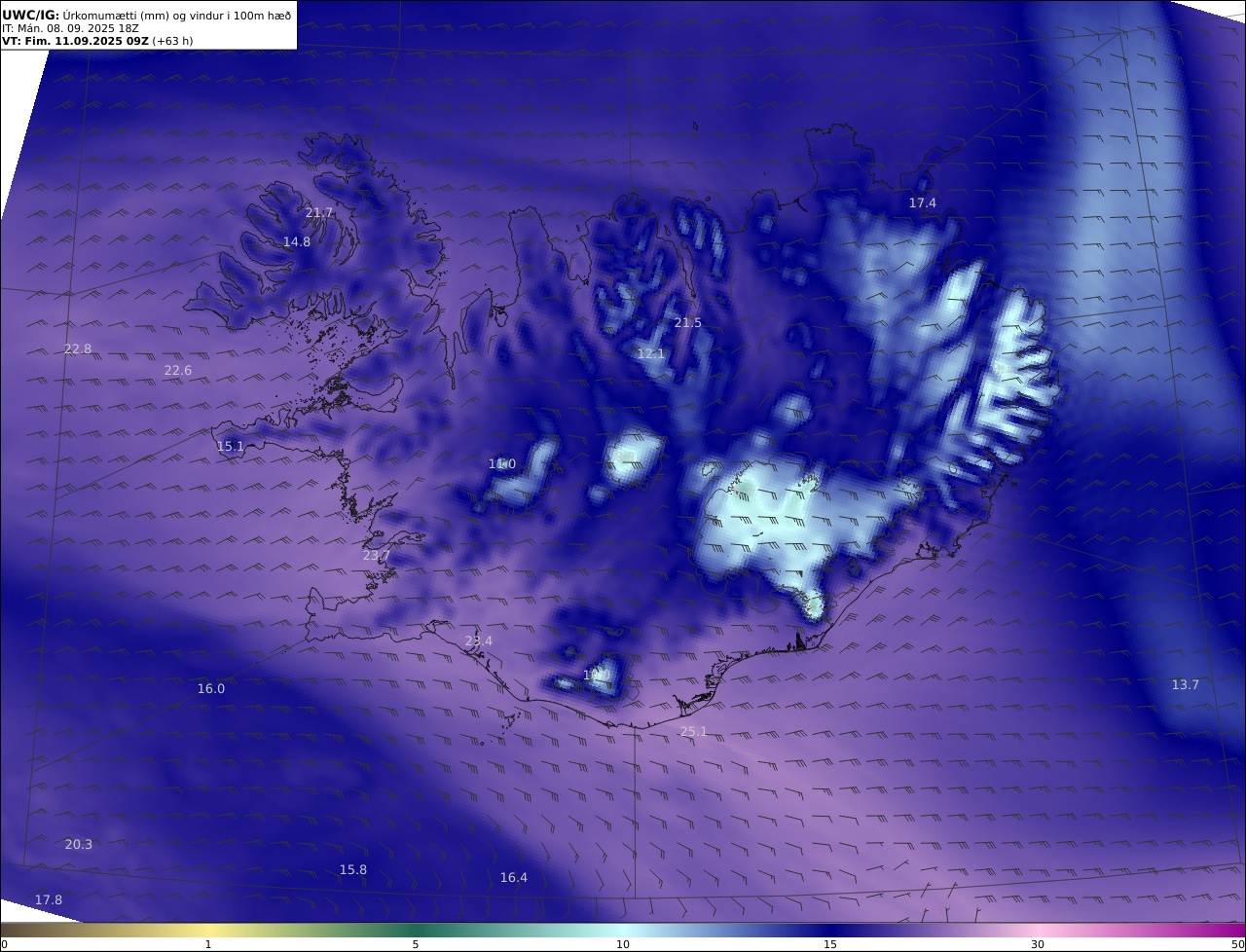Click the 16.4 value label
1246x952 pixels.
[514, 877]
